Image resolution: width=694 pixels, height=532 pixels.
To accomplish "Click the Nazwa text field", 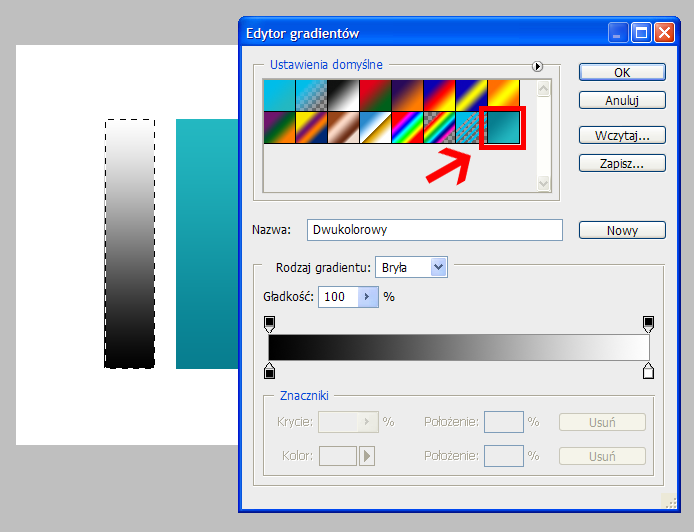I will [x=434, y=230].
